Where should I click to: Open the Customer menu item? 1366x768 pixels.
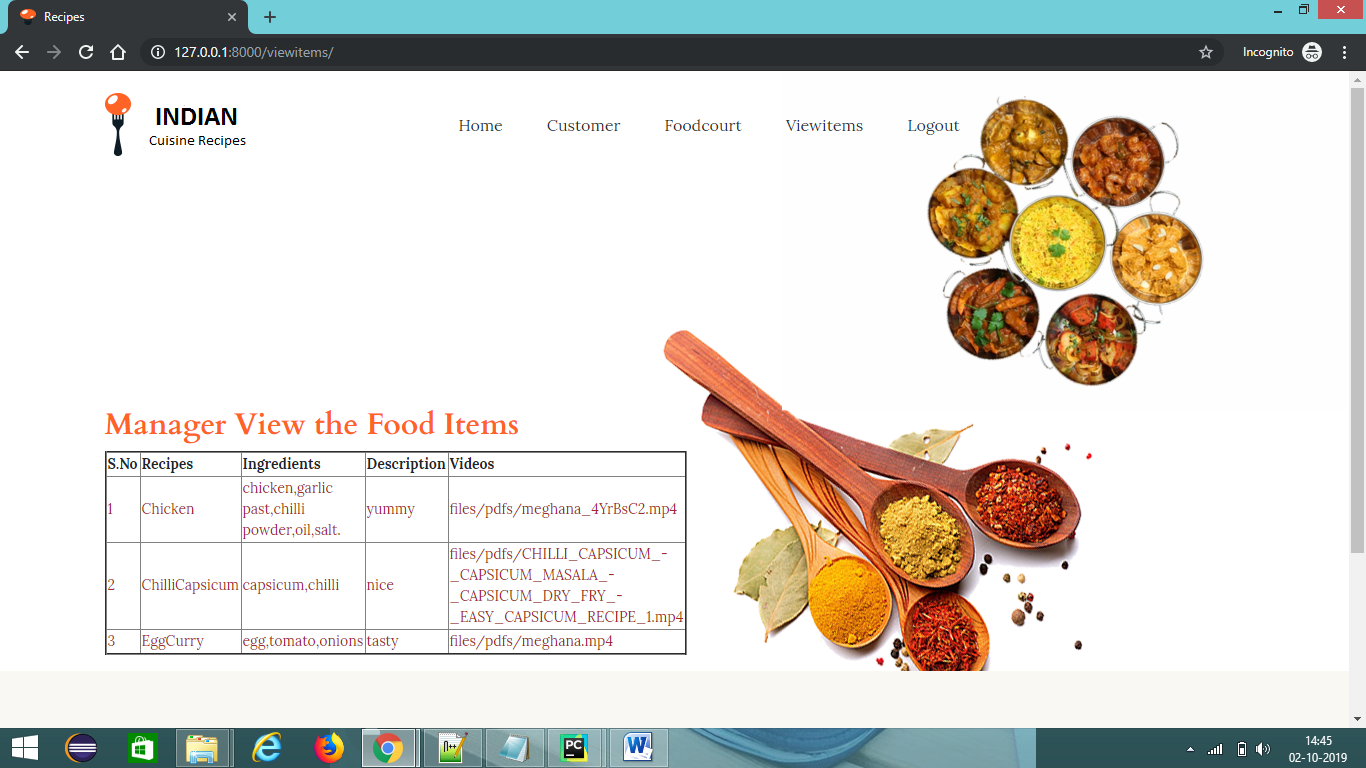583,126
